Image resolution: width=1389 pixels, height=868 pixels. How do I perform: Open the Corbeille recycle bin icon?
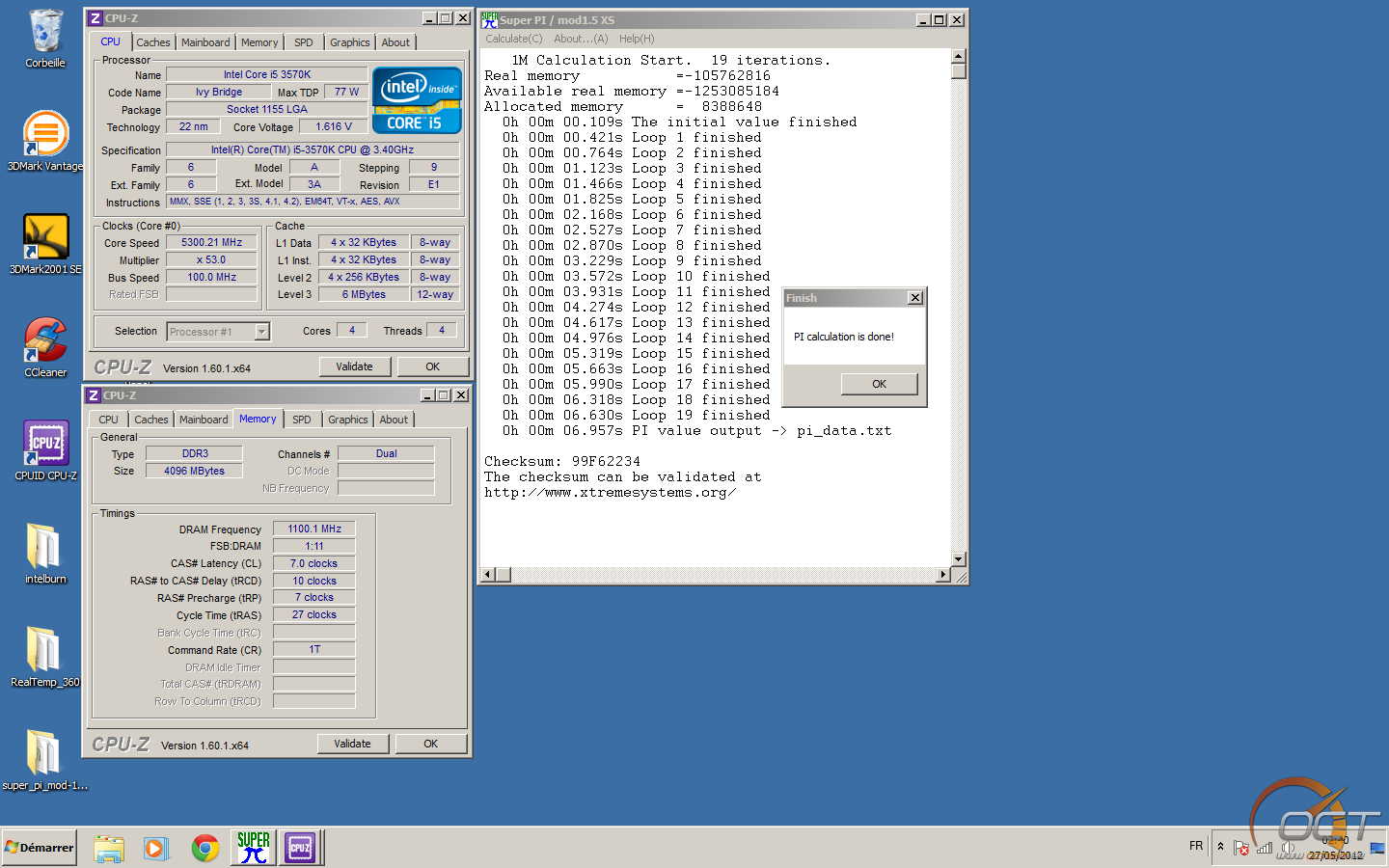[45, 39]
